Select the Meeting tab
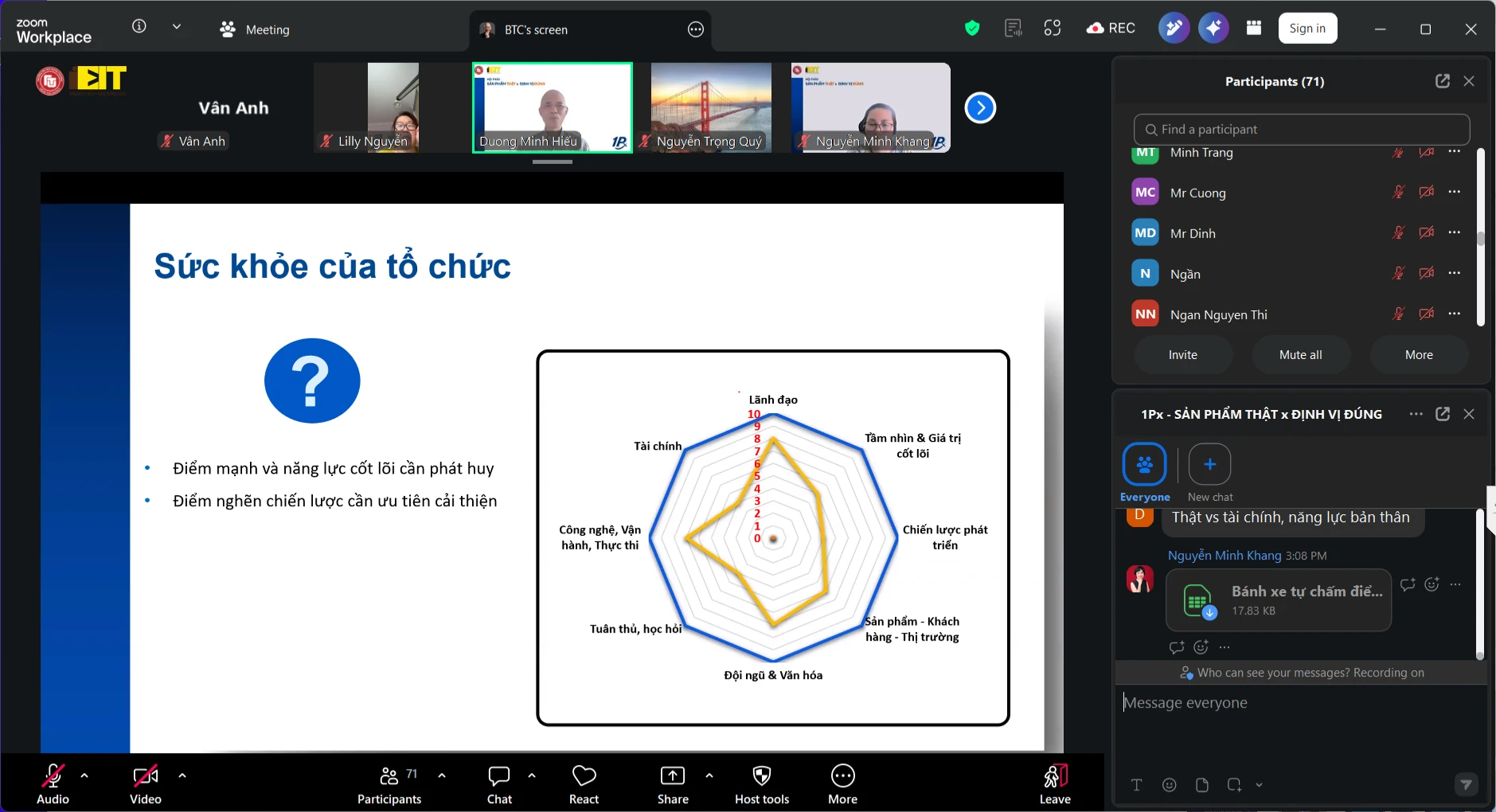 [x=255, y=29]
